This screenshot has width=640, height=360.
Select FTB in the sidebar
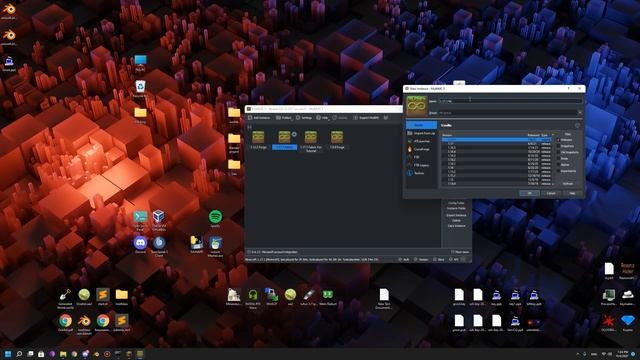(x=421, y=157)
